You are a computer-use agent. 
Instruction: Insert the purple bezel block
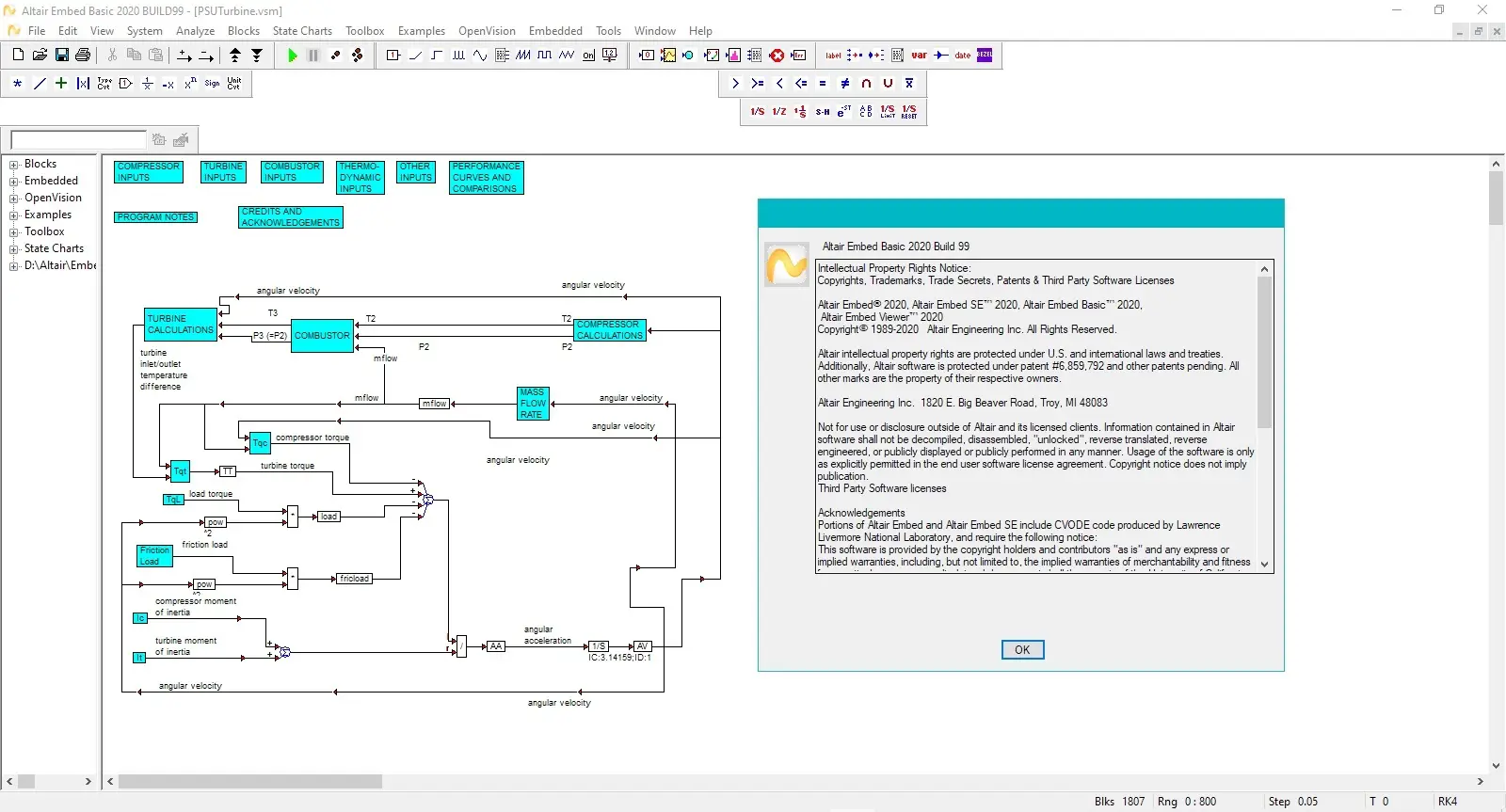(x=985, y=56)
